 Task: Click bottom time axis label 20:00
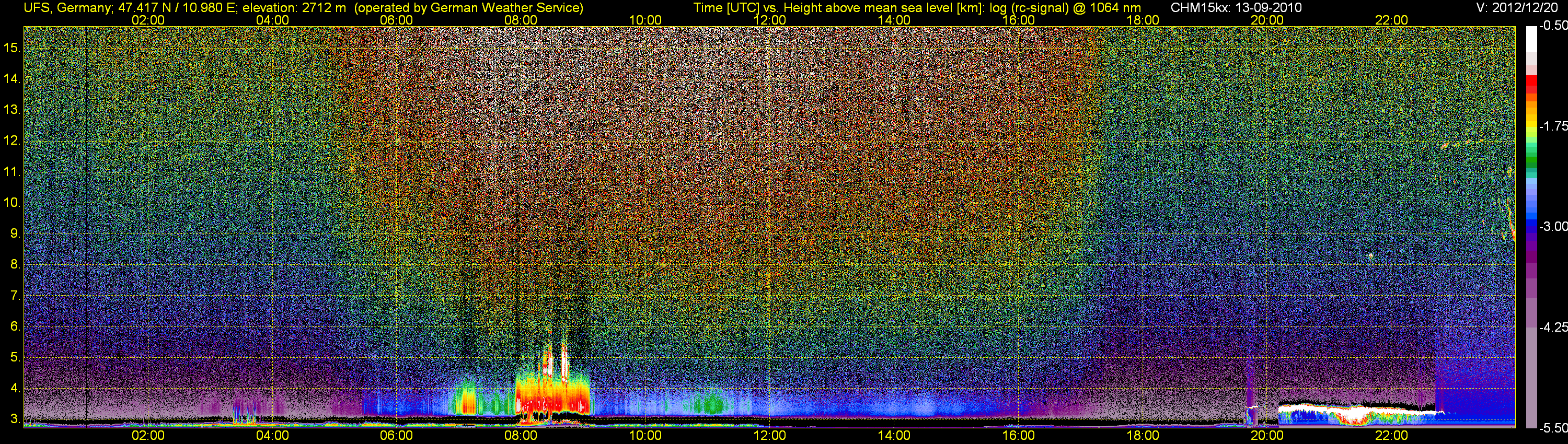1267,436
